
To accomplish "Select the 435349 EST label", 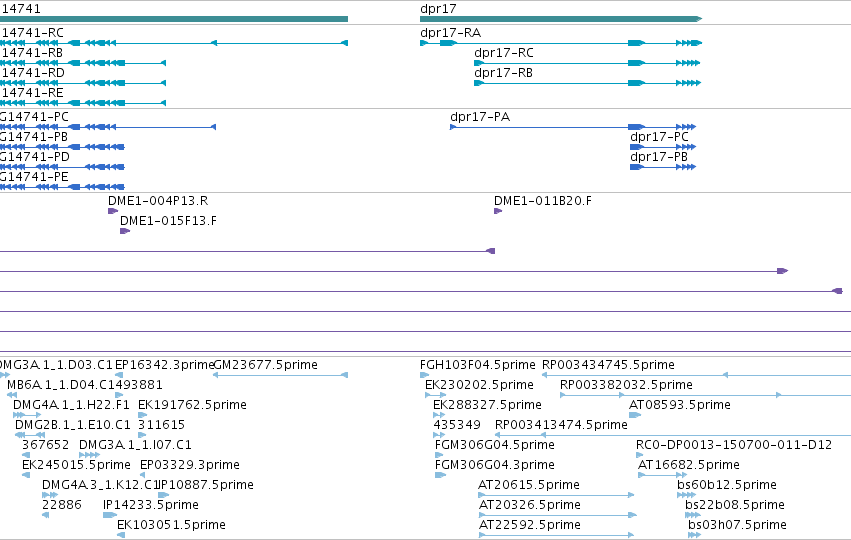I will click(x=457, y=425).
